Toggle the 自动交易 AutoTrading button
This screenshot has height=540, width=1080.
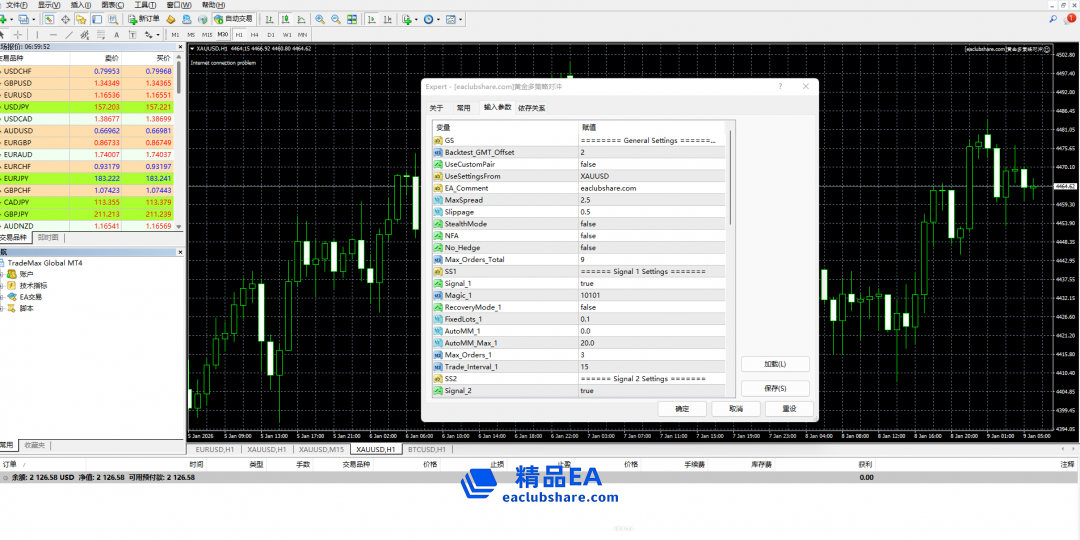pos(234,19)
